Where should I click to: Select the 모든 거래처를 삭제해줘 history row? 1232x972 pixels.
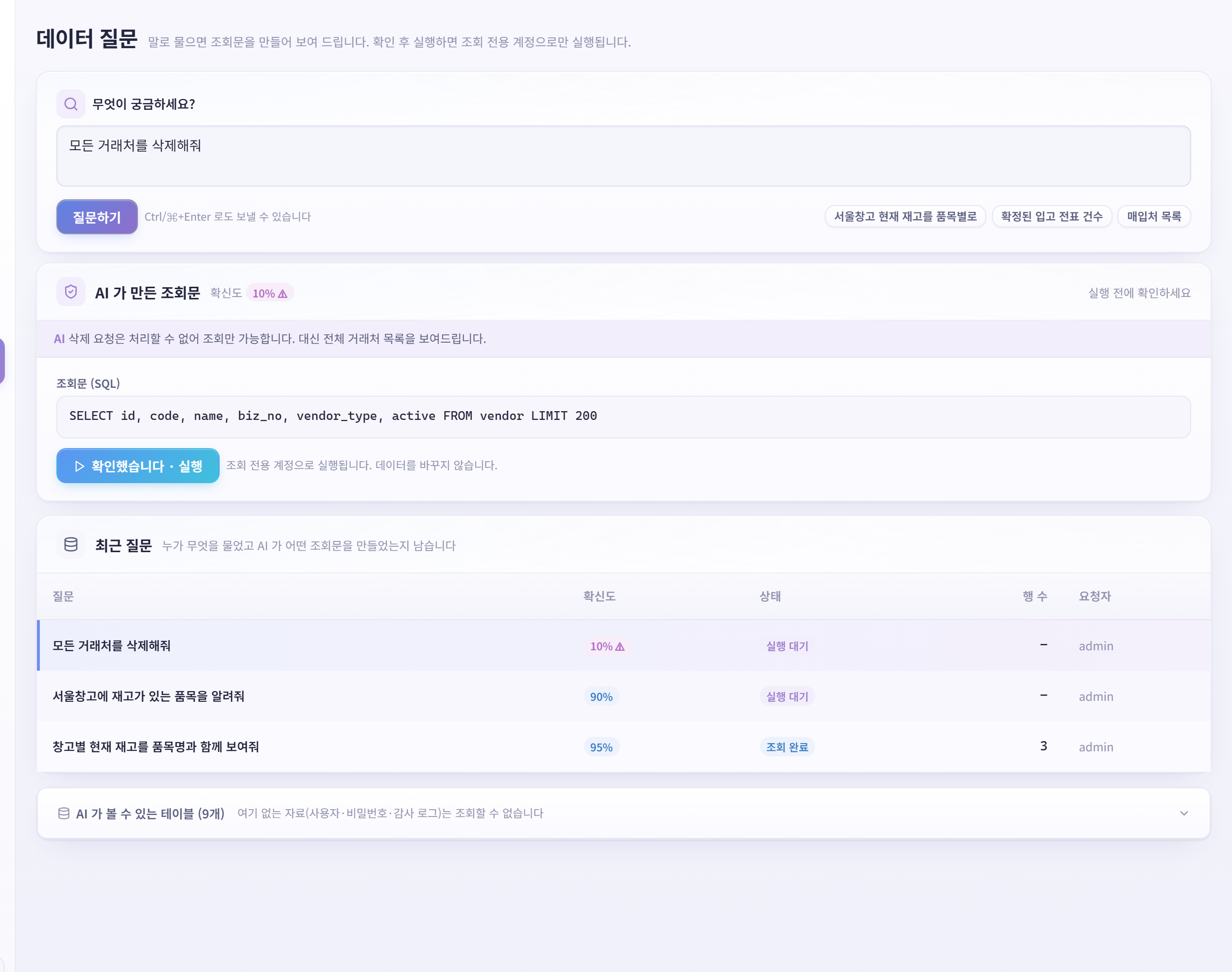click(x=623, y=645)
